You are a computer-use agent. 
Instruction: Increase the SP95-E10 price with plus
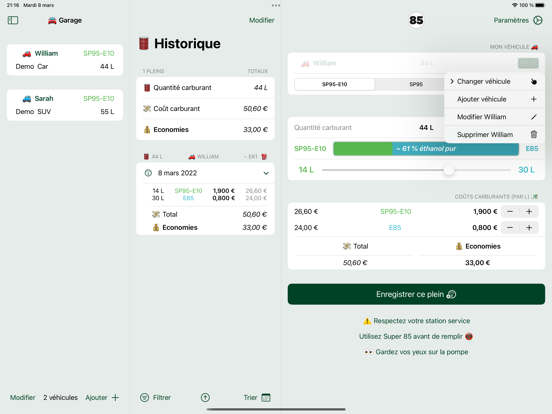529,212
